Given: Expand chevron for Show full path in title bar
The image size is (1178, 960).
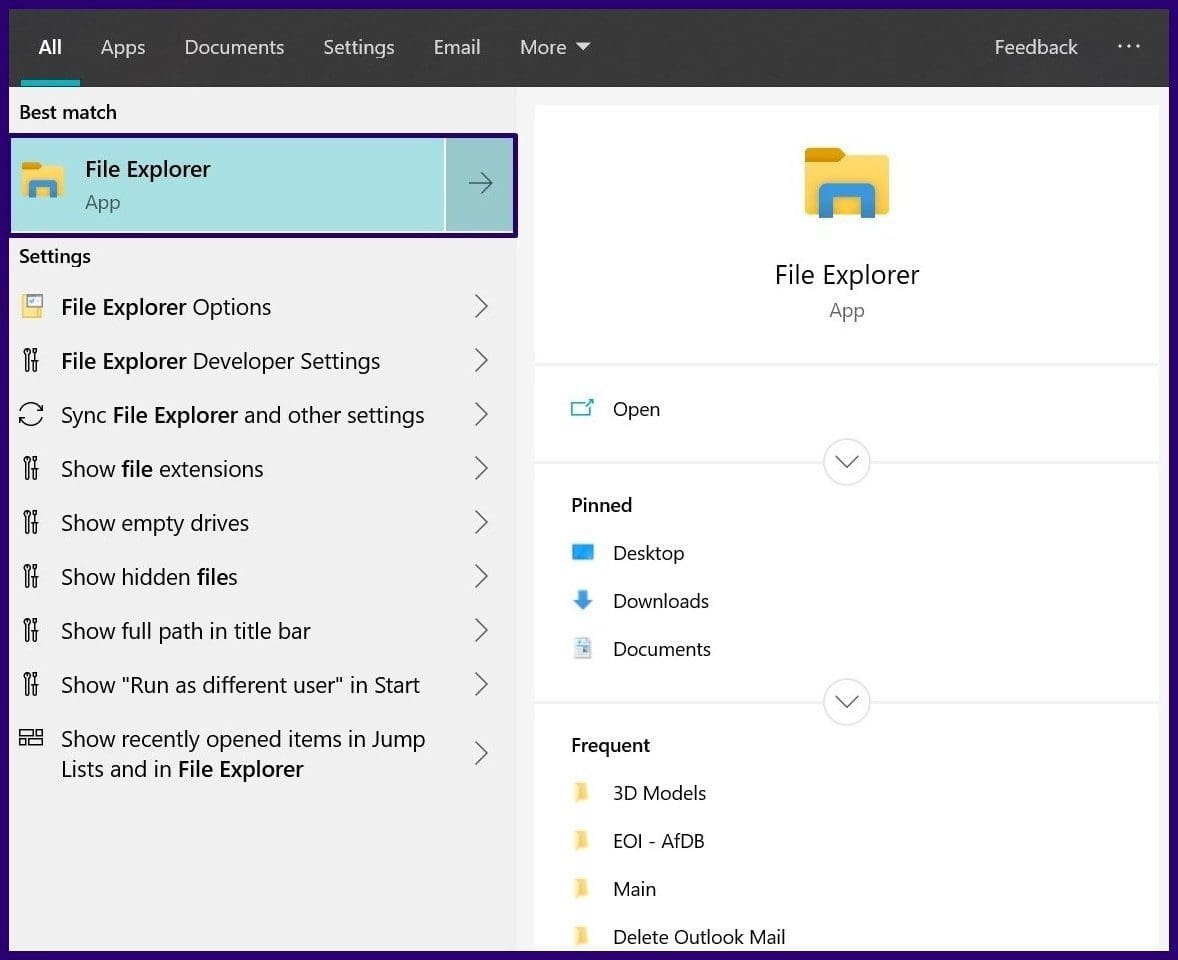Looking at the screenshot, I should (482, 630).
